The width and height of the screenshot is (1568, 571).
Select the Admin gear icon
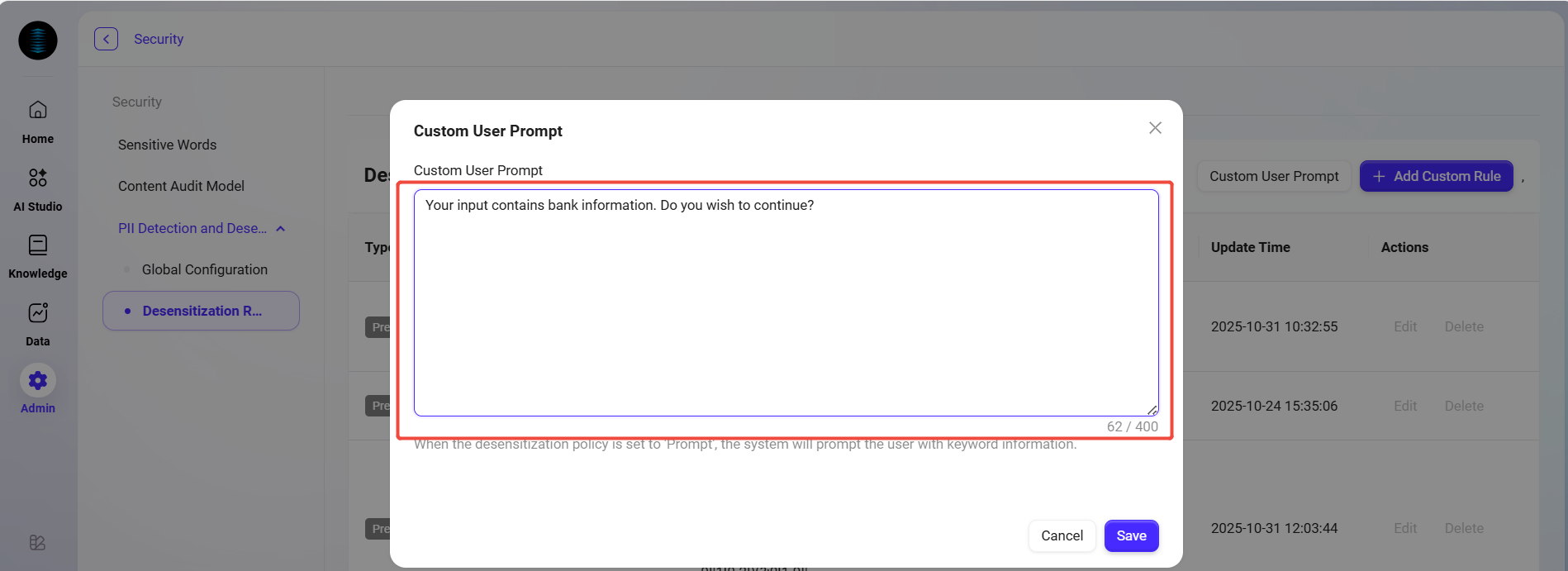[38, 381]
